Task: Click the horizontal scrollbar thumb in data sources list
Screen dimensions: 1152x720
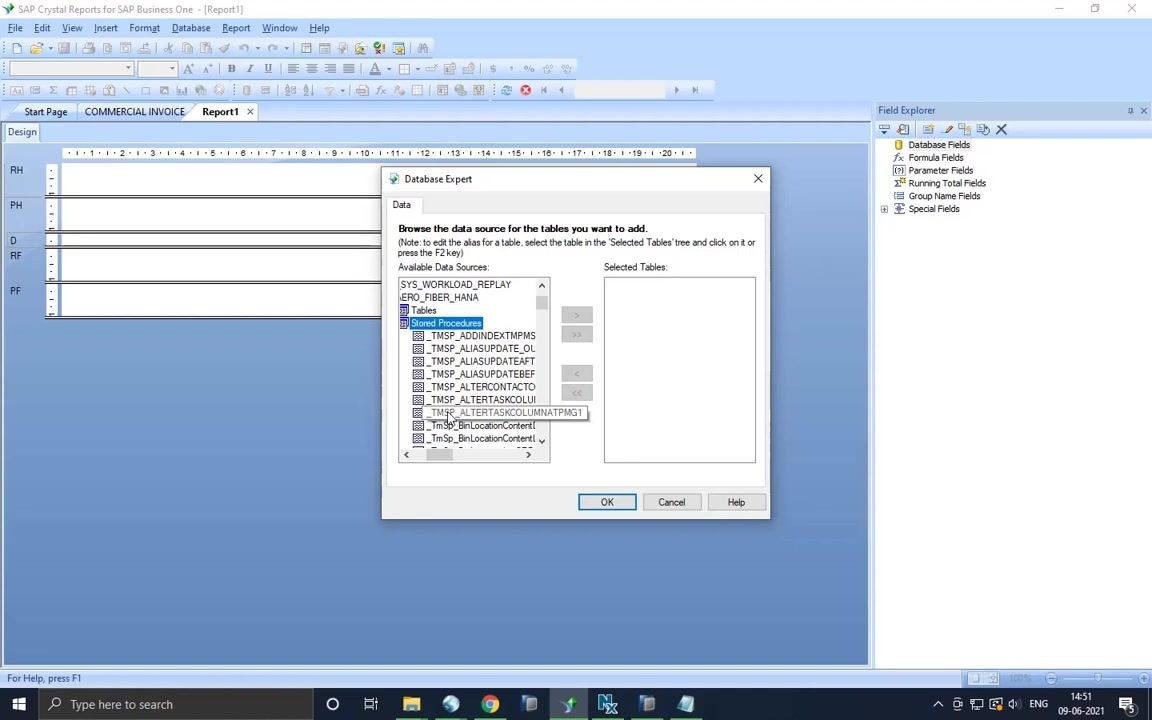Action: click(440, 455)
